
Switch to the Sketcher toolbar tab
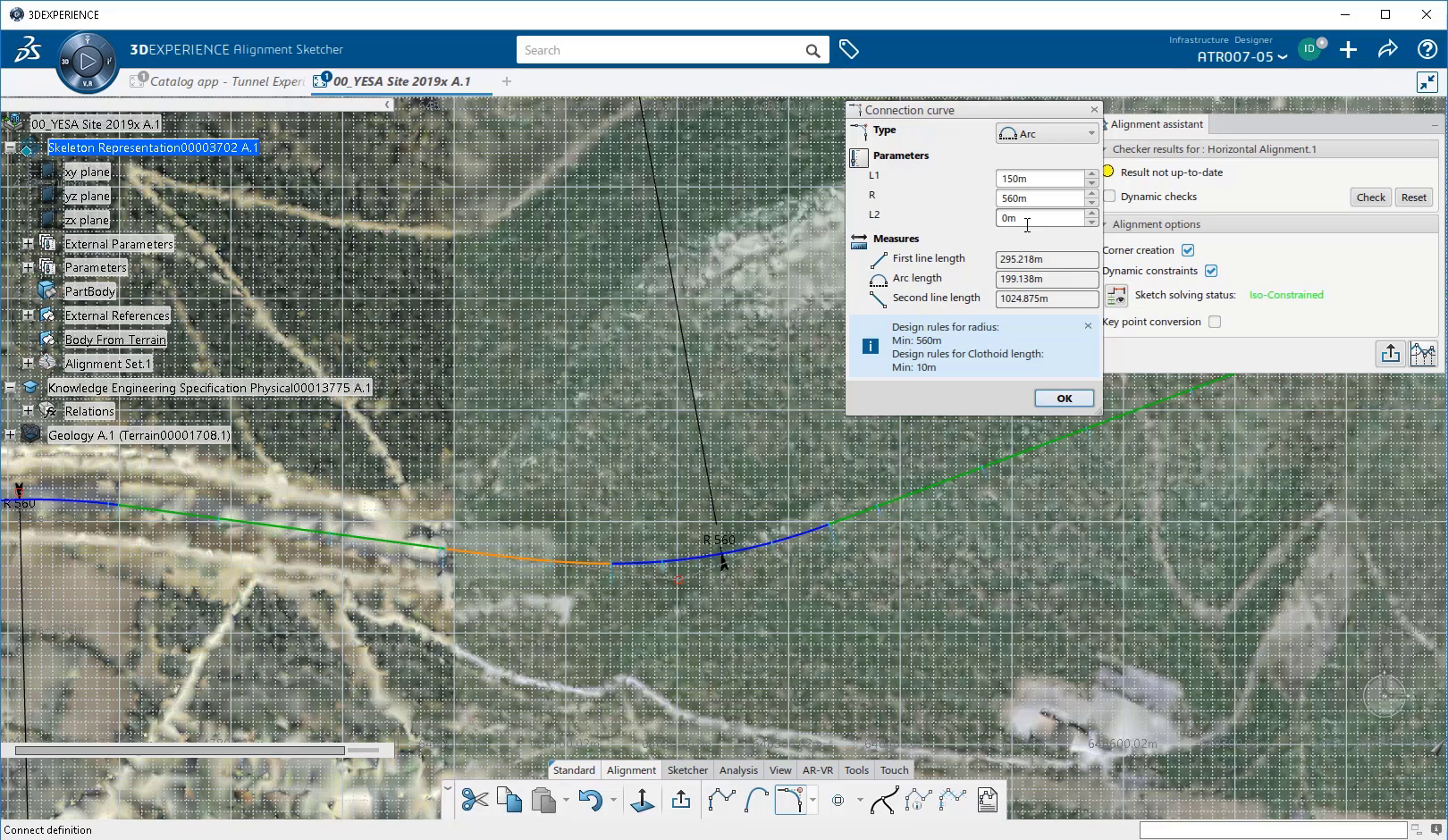click(x=687, y=770)
